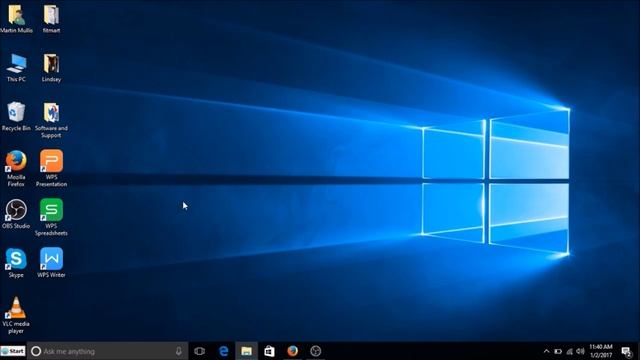
Task: Expand the hidden system tray icons chevron
Action: tap(547, 351)
